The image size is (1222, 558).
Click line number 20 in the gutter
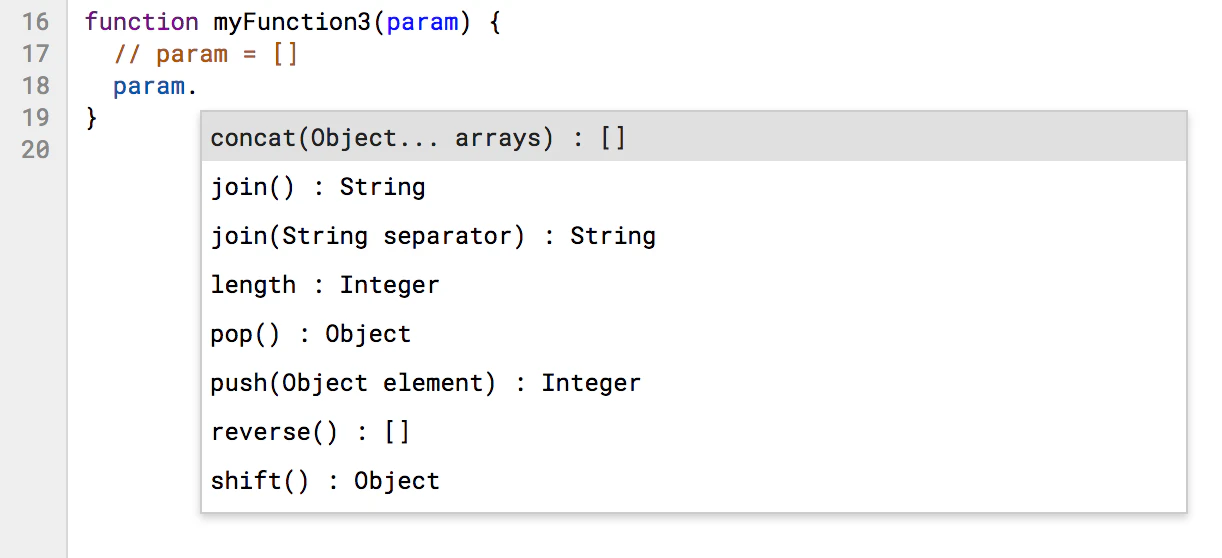(x=35, y=149)
